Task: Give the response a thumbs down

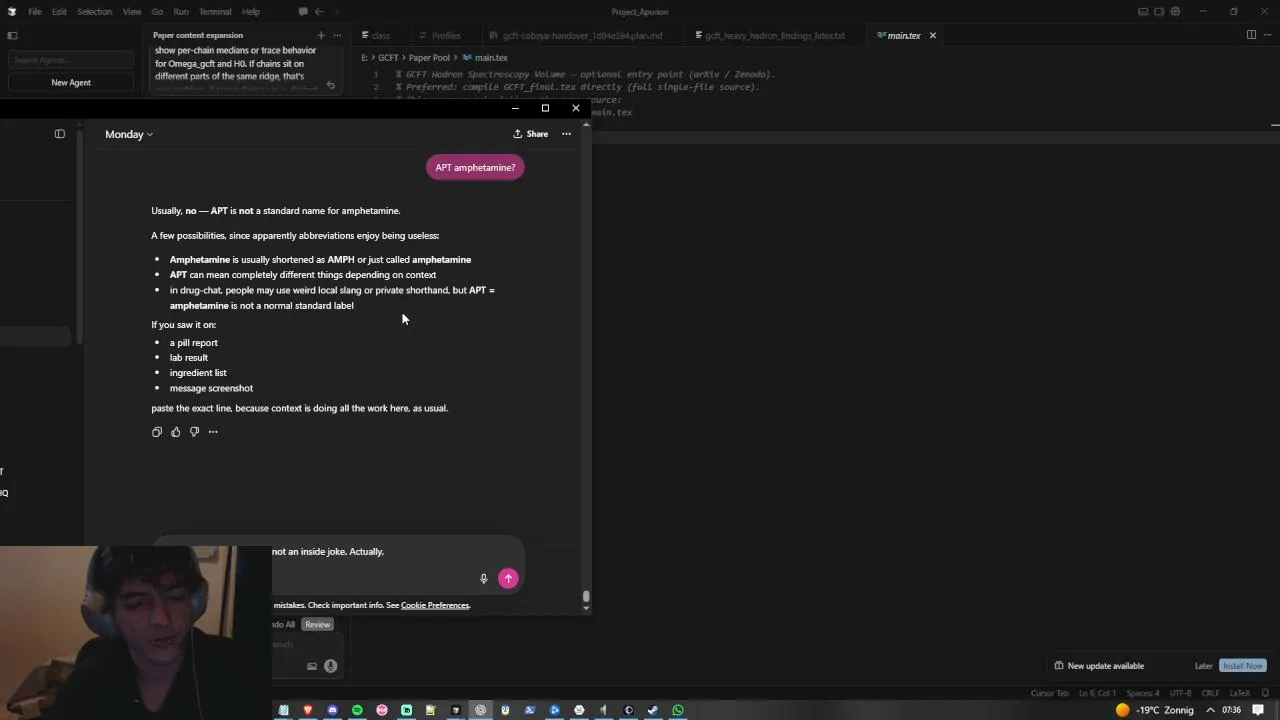Action: 194,432
